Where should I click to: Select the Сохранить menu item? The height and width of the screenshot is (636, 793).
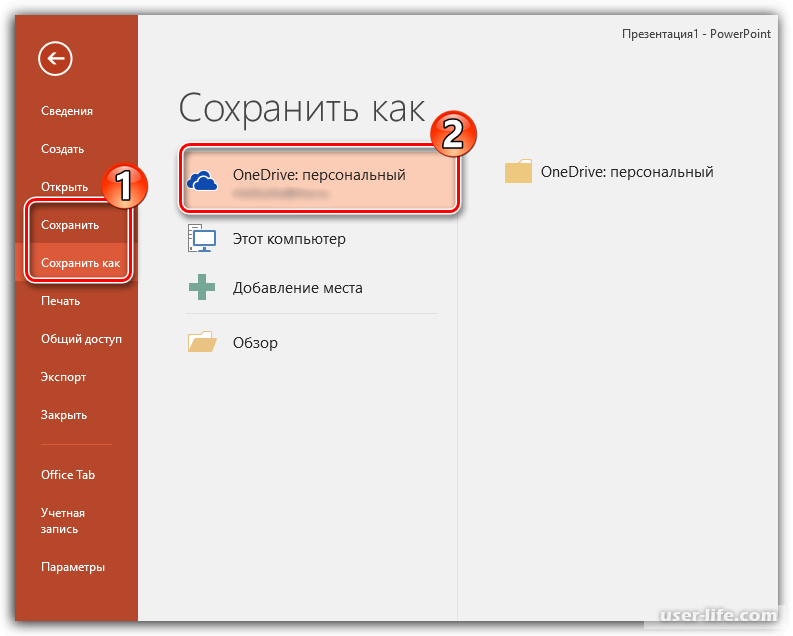pyautogui.click(x=70, y=225)
